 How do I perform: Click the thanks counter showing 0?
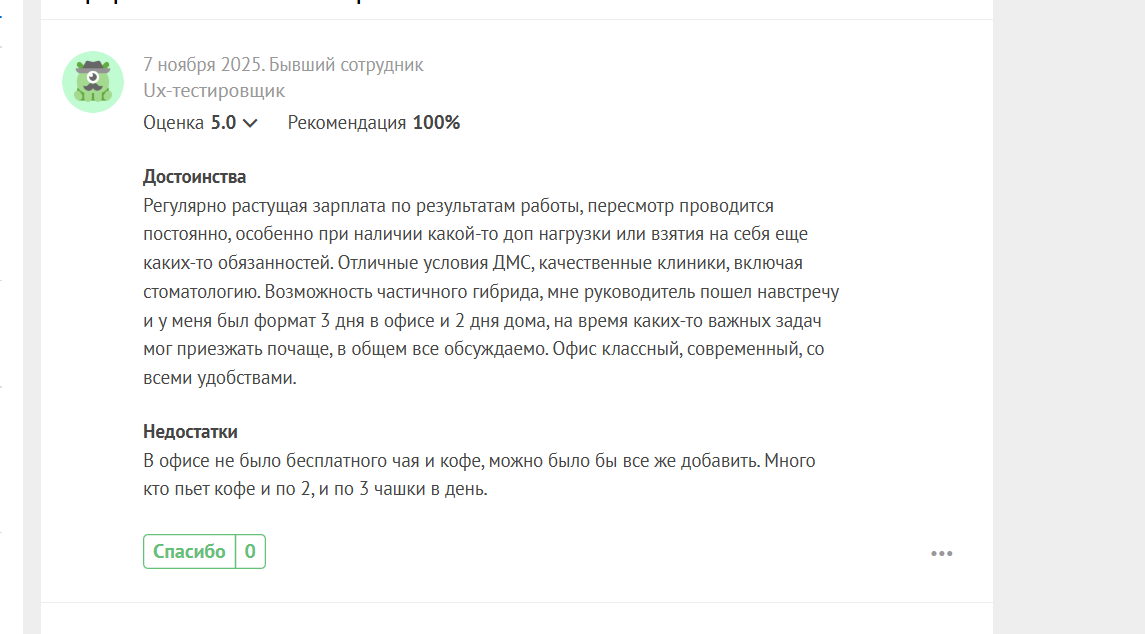(x=250, y=551)
